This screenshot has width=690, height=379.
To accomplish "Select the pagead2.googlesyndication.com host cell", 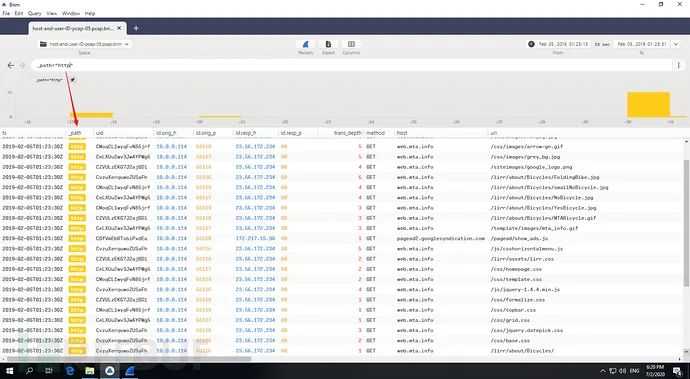I will (440, 239).
